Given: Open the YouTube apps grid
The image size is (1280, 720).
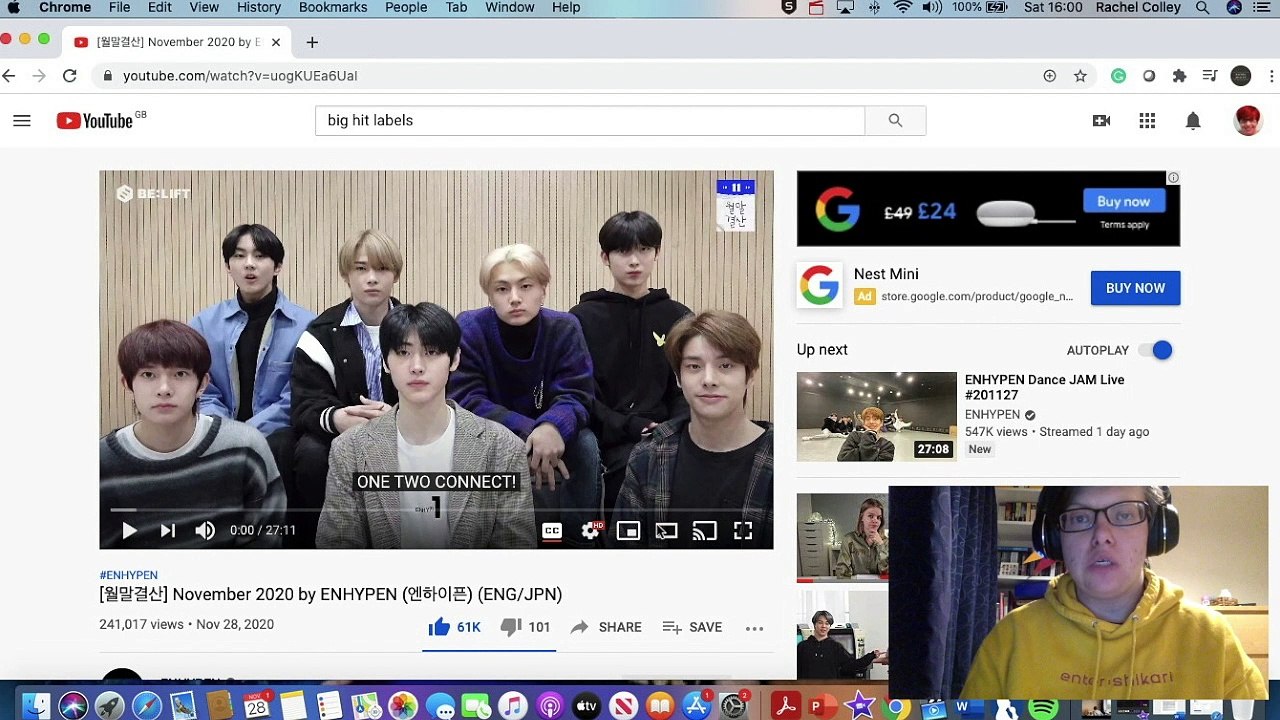Looking at the screenshot, I should pos(1147,121).
